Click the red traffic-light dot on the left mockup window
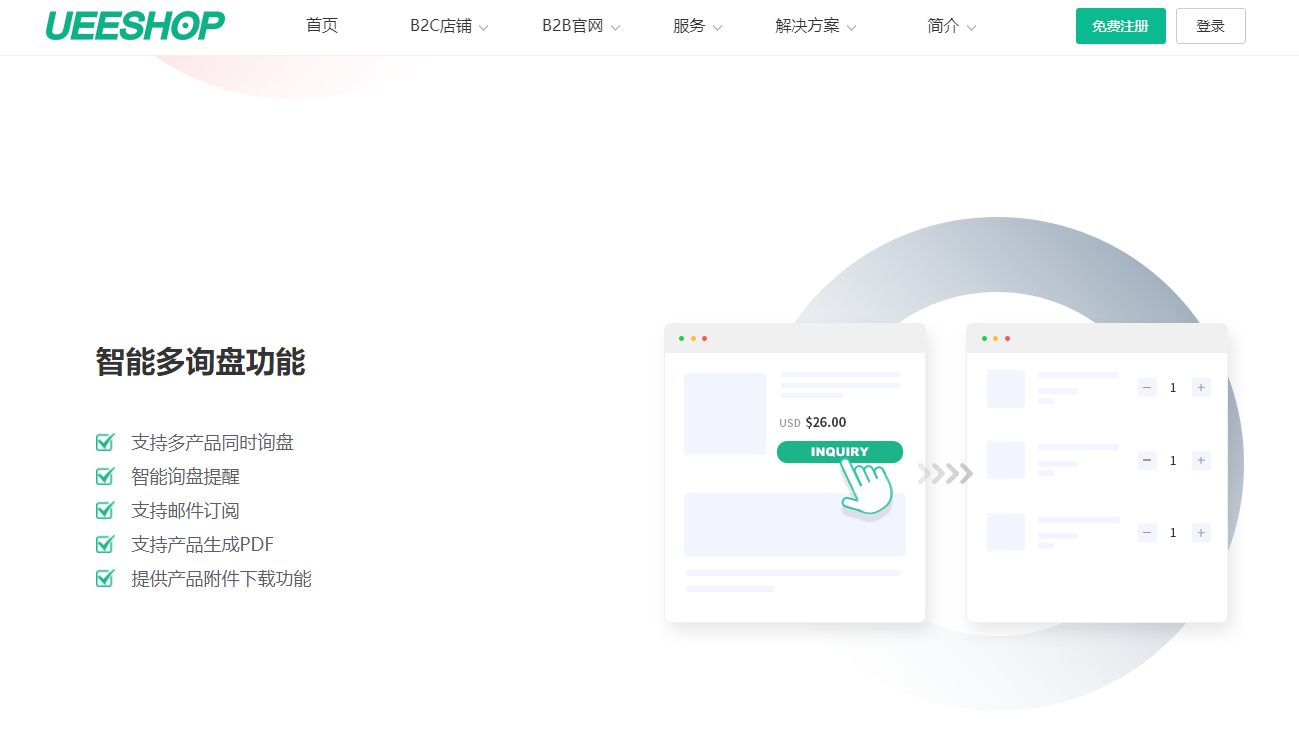 (705, 339)
